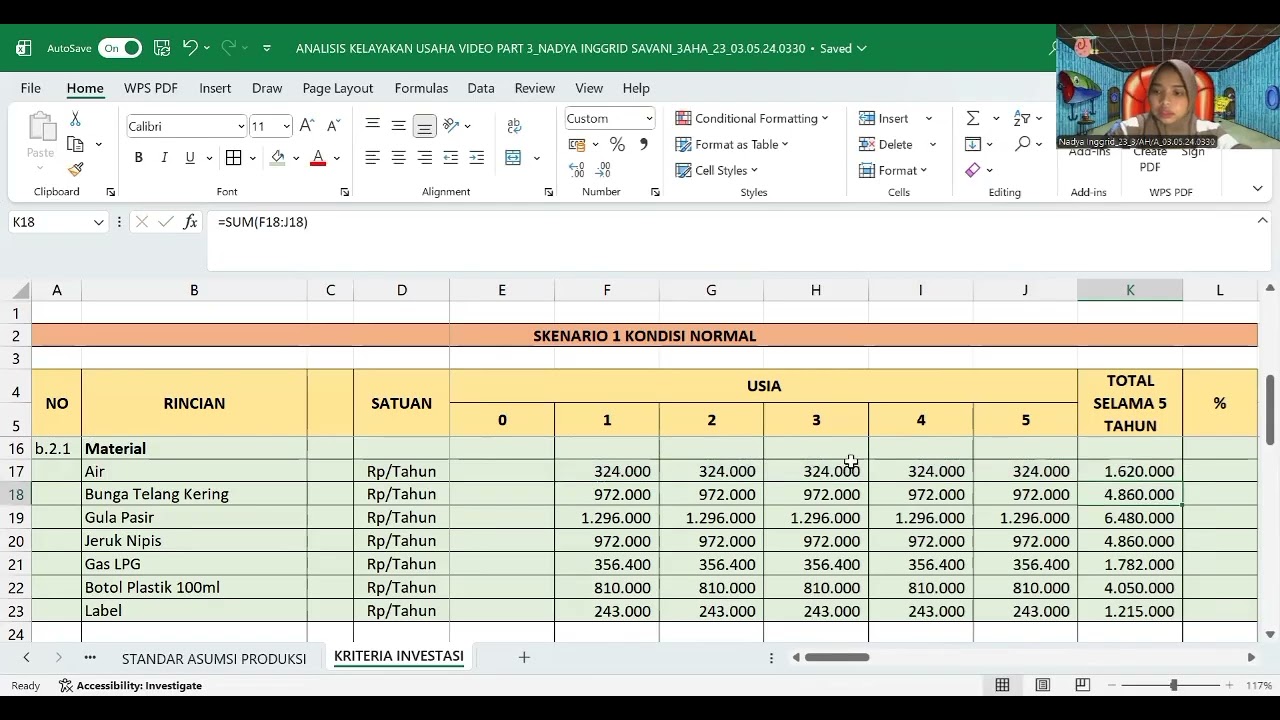Screen dimensions: 1280x720
Task: Open Format as Table dropdown
Action: coord(732,144)
